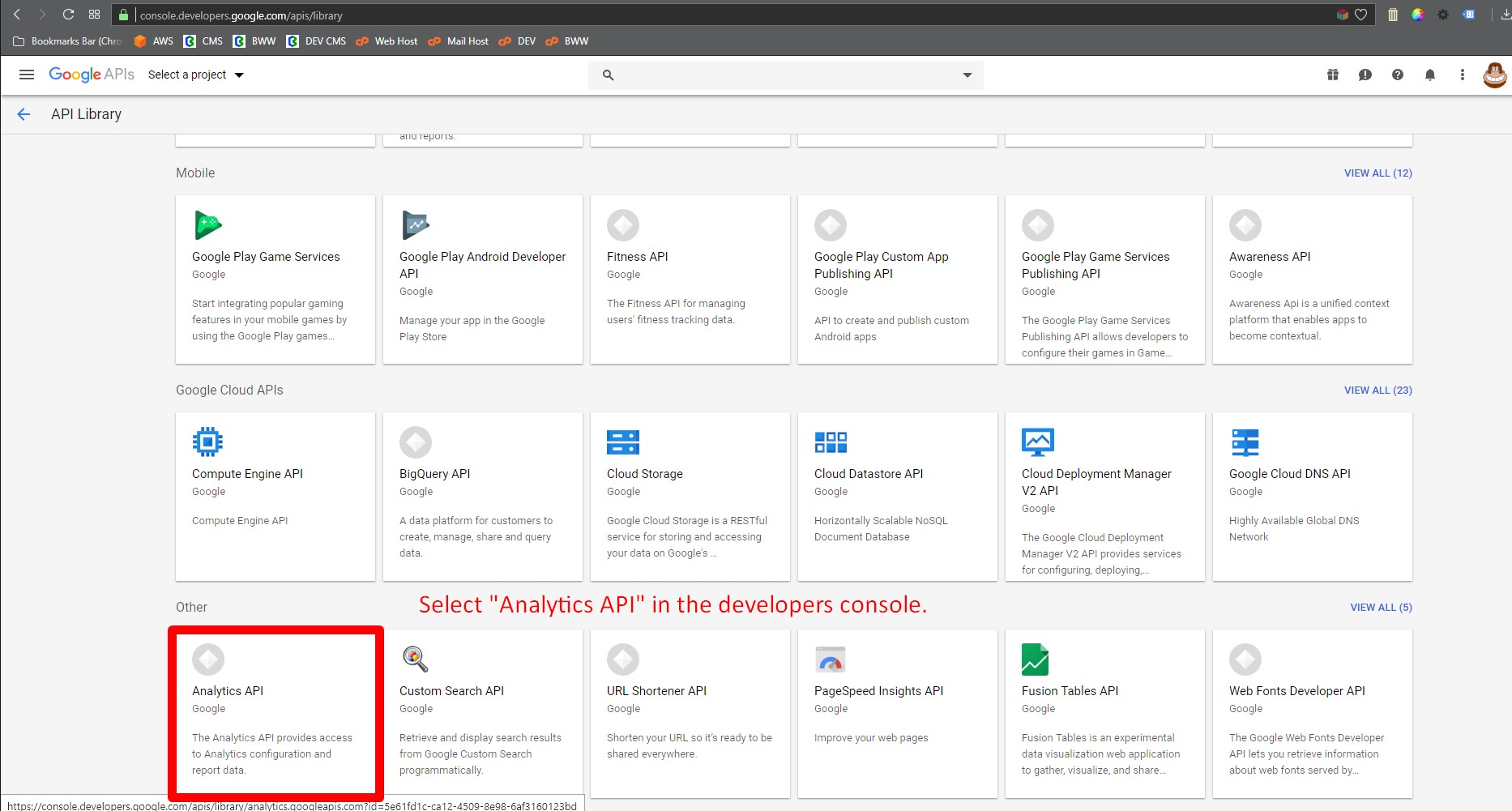1512x811 pixels.
Task: Click the PageSpeed Insights API title
Action: pos(878,691)
